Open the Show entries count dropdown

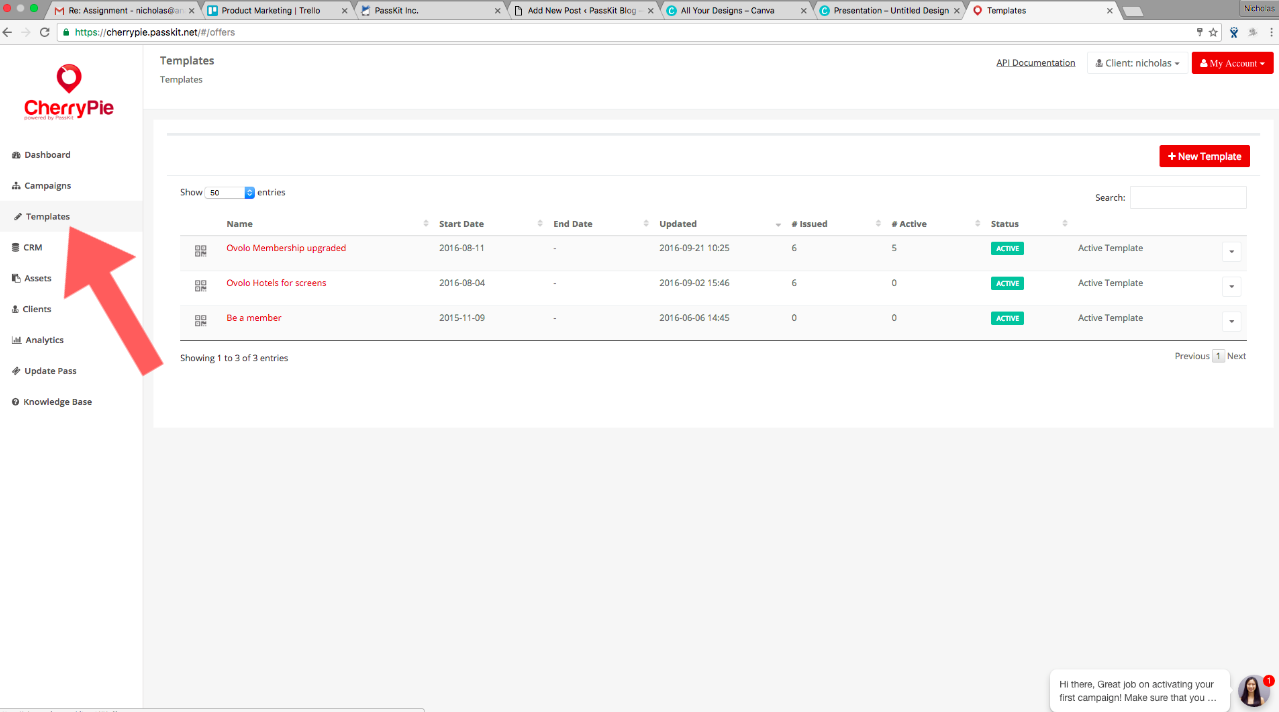click(x=231, y=192)
